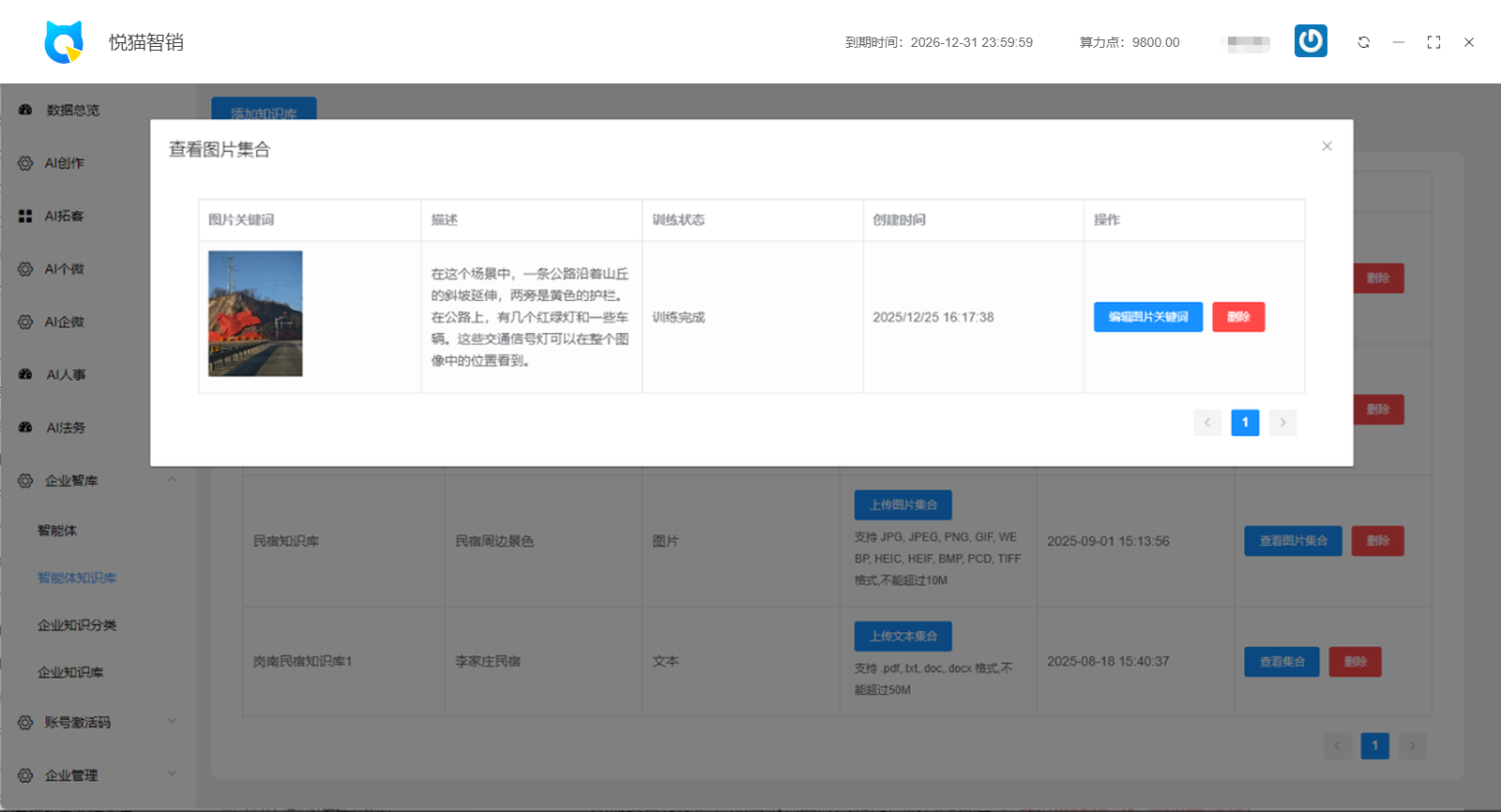Screen dimensions: 1501x812
Task: Click the refresh icon in title bar
Action: [x=1363, y=42]
